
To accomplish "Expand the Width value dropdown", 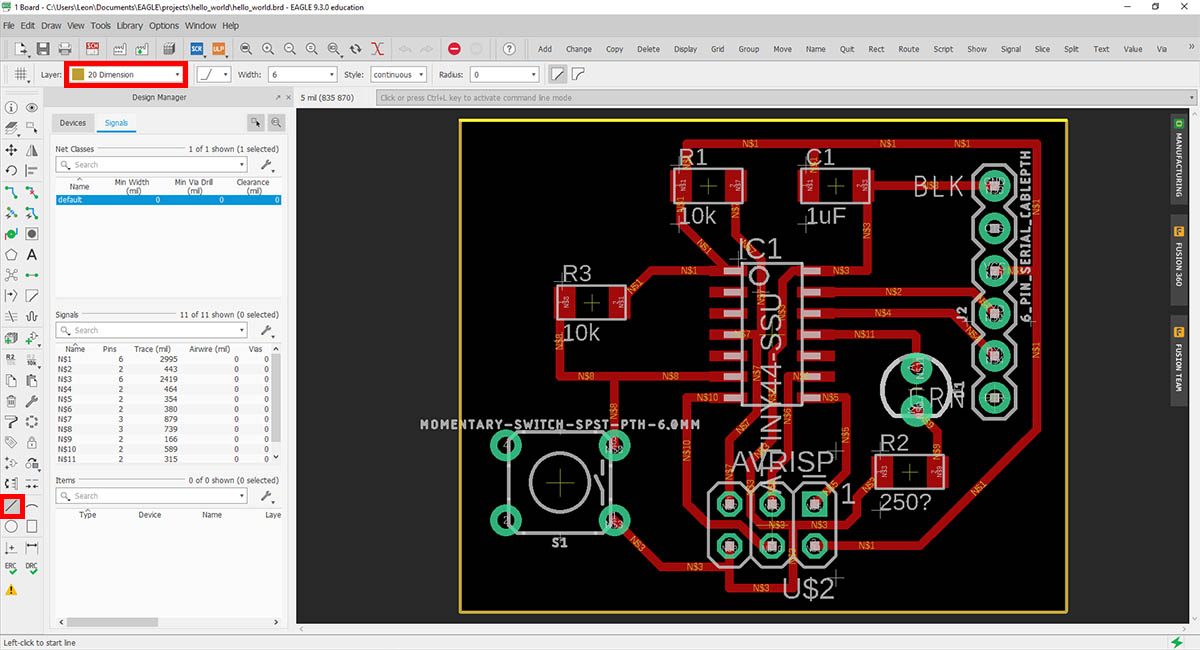I will click(x=302, y=74).
